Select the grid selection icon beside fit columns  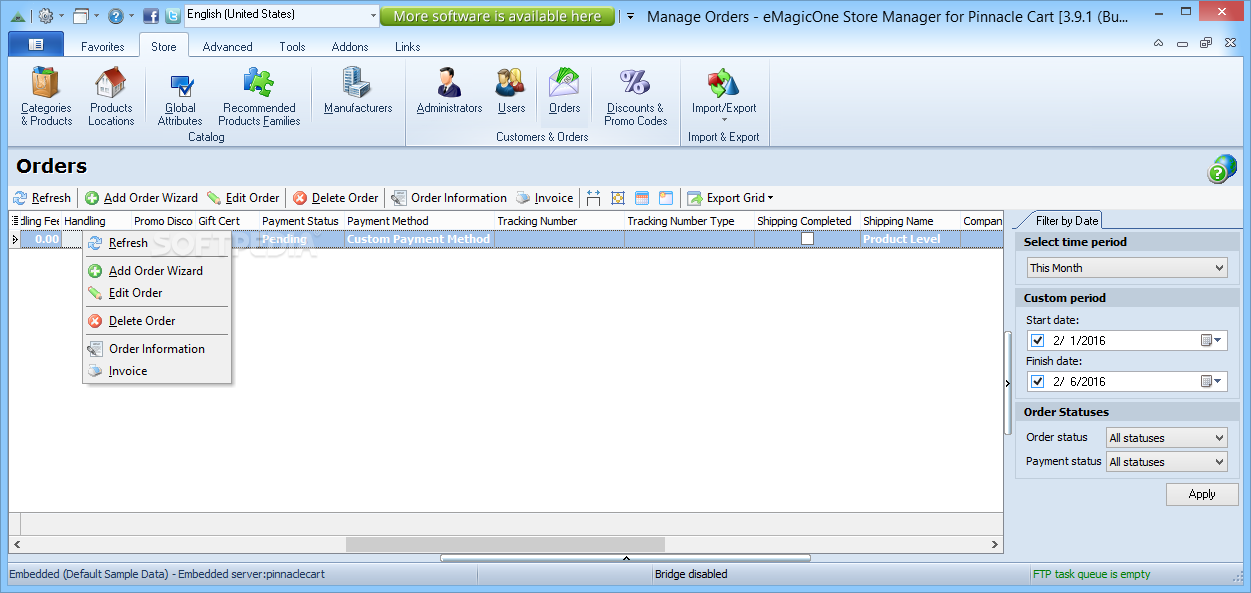click(618, 198)
